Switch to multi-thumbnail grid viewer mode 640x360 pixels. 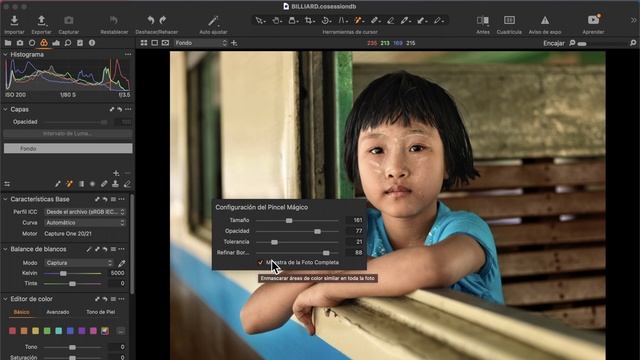[144, 43]
